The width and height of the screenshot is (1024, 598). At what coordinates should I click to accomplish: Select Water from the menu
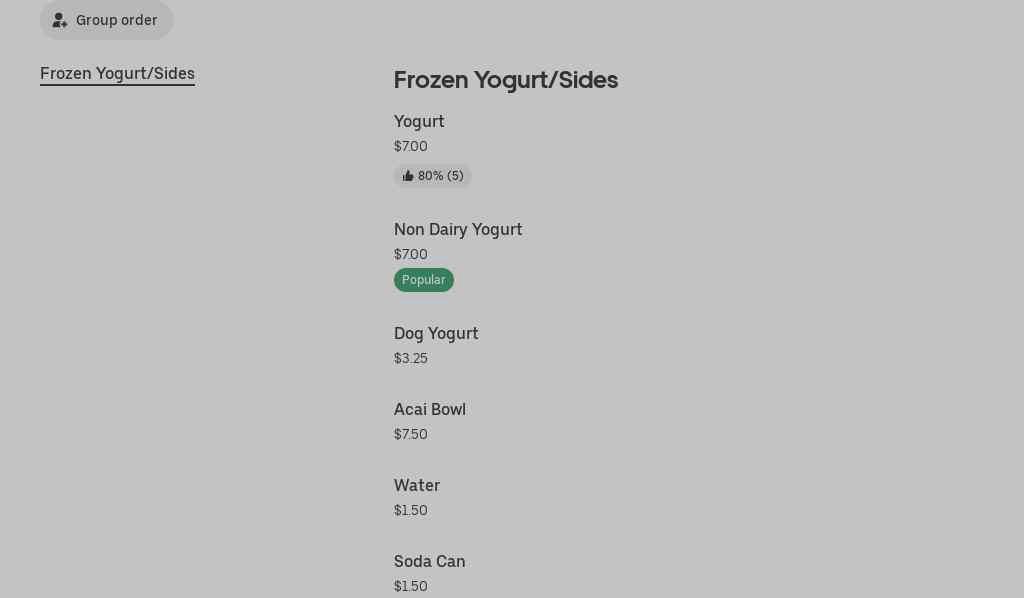(417, 485)
